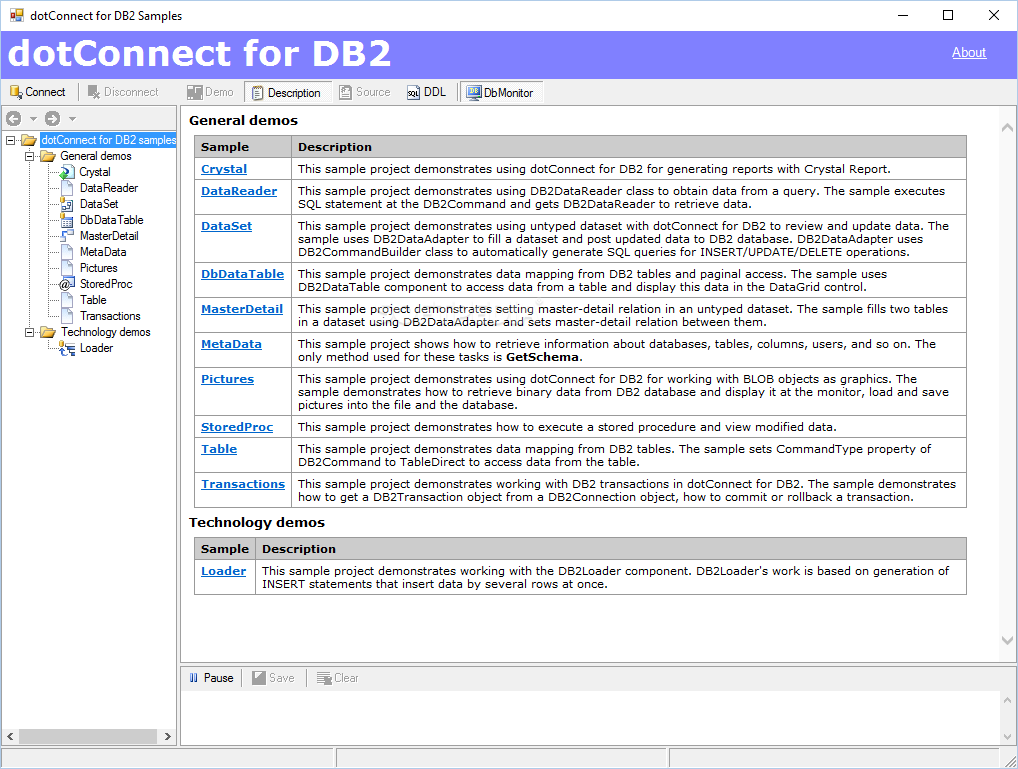Click monitor log pane scroll down arrow
This screenshot has height=769, width=1018.
pyautogui.click(x=1007, y=737)
